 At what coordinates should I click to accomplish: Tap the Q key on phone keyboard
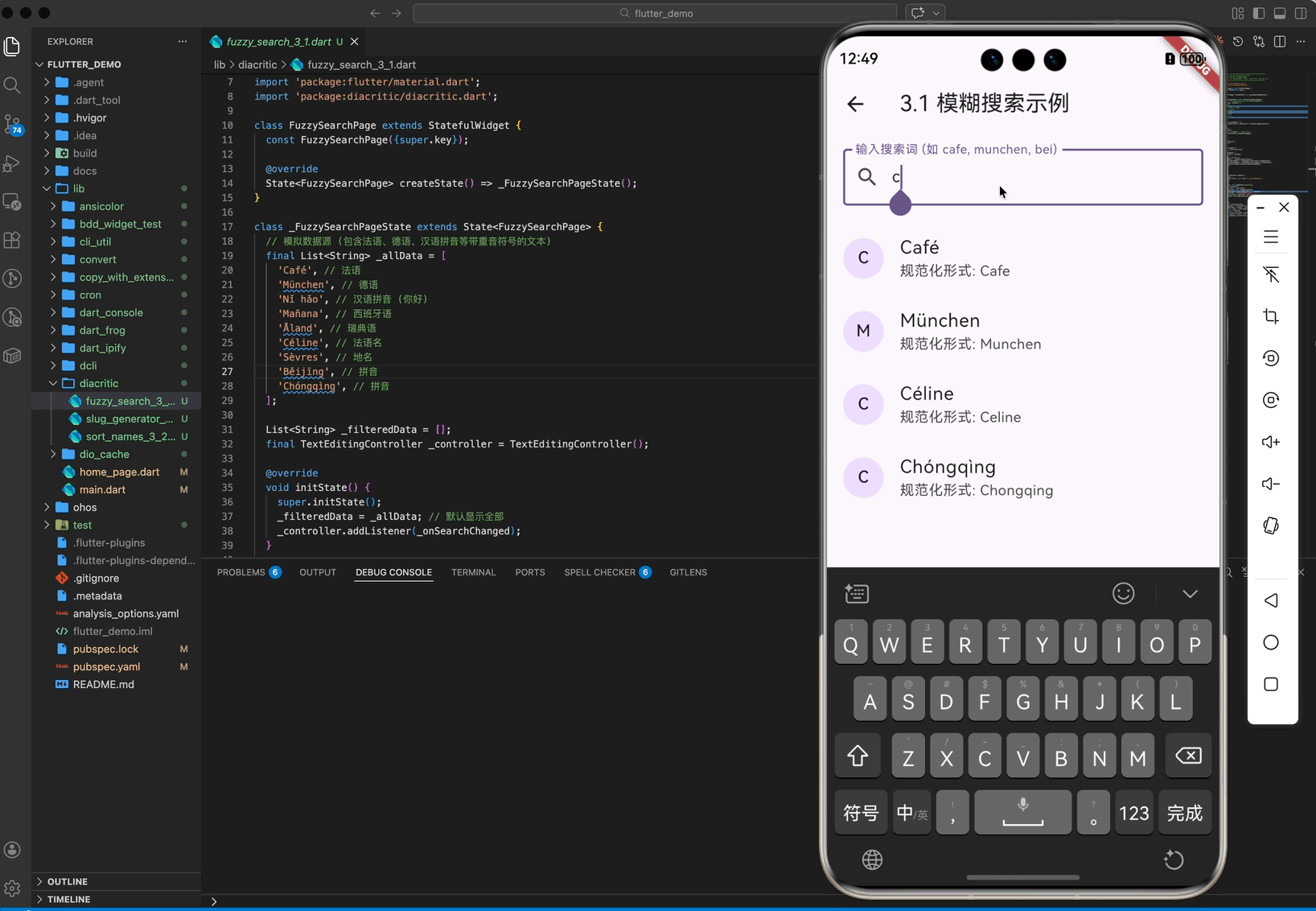(851, 641)
